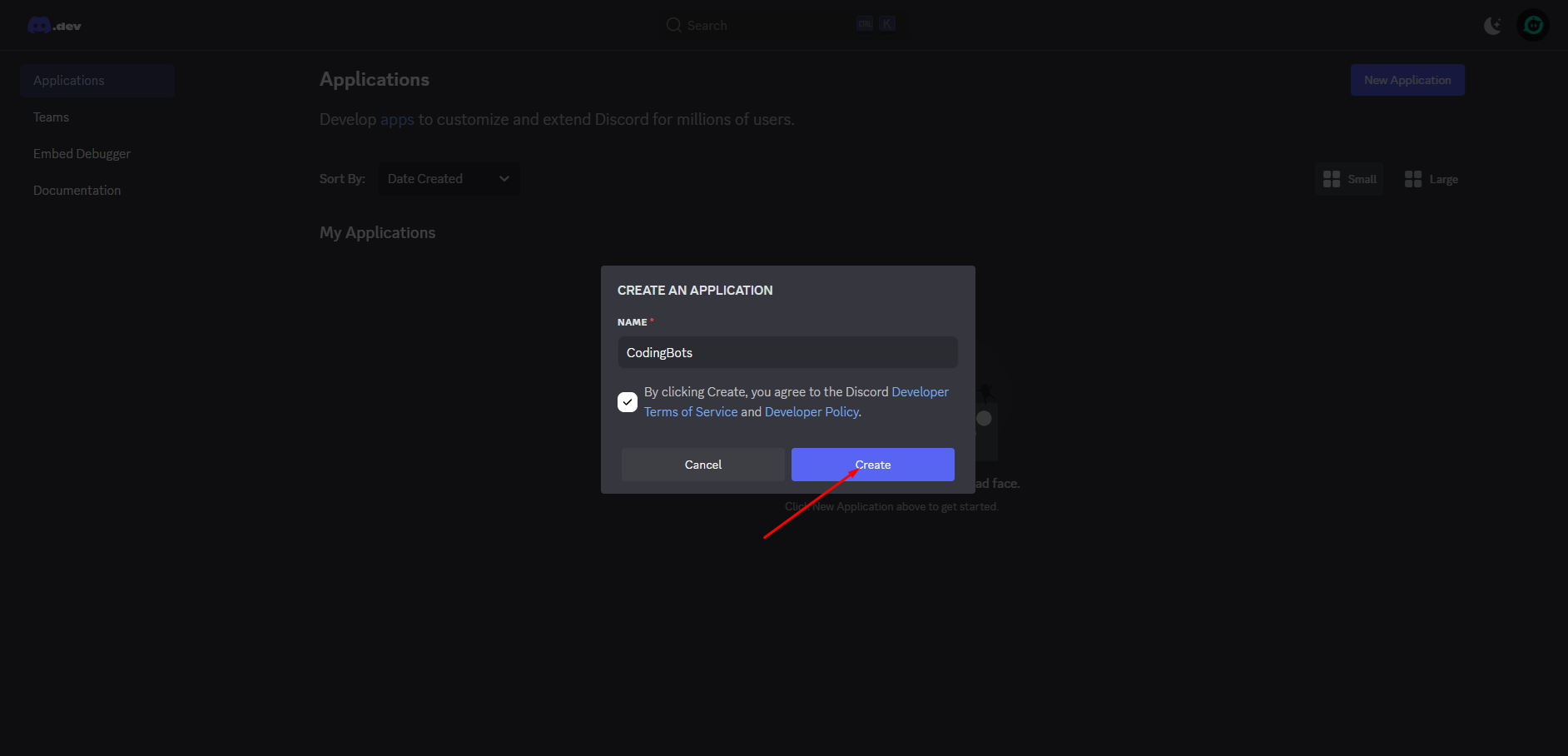Click the Applications page heading
Screen dimensions: 1568x756
tap(375, 80)
